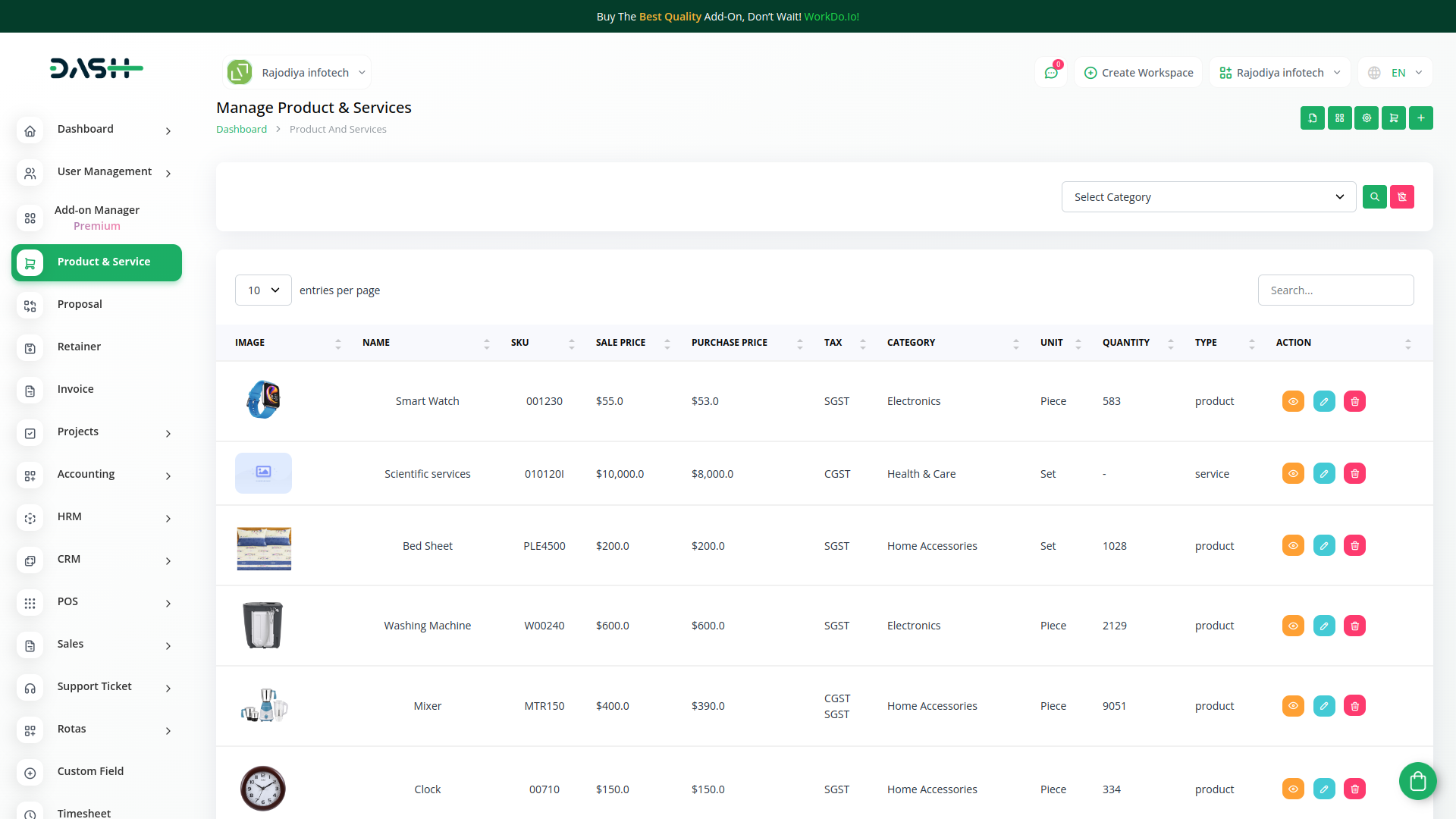This screenshot has width=1456, height=819.
Task: Open Invoice from the sidebar
Action: [76, 389]
